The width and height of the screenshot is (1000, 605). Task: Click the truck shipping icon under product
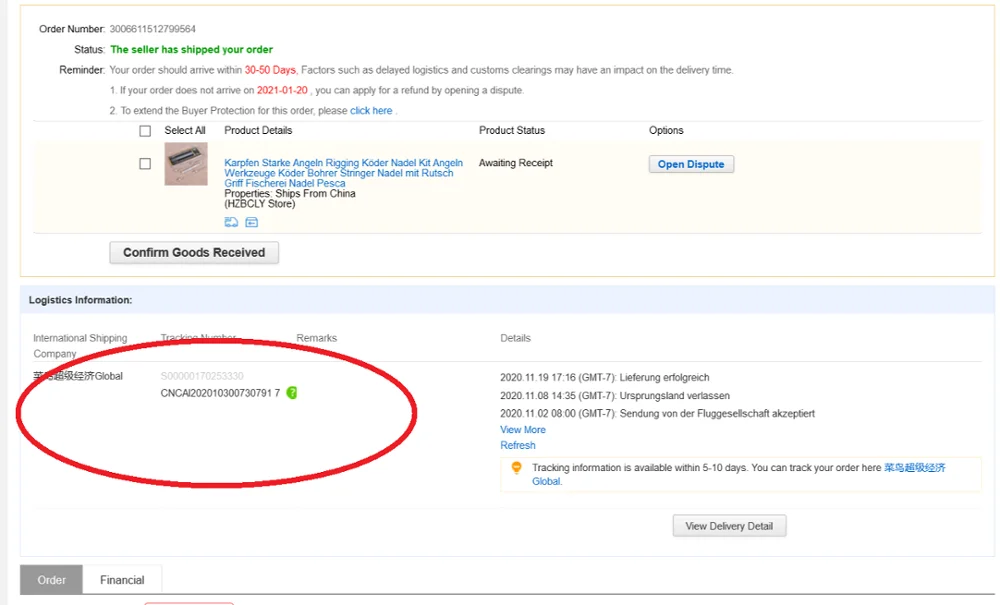(231, 222)
